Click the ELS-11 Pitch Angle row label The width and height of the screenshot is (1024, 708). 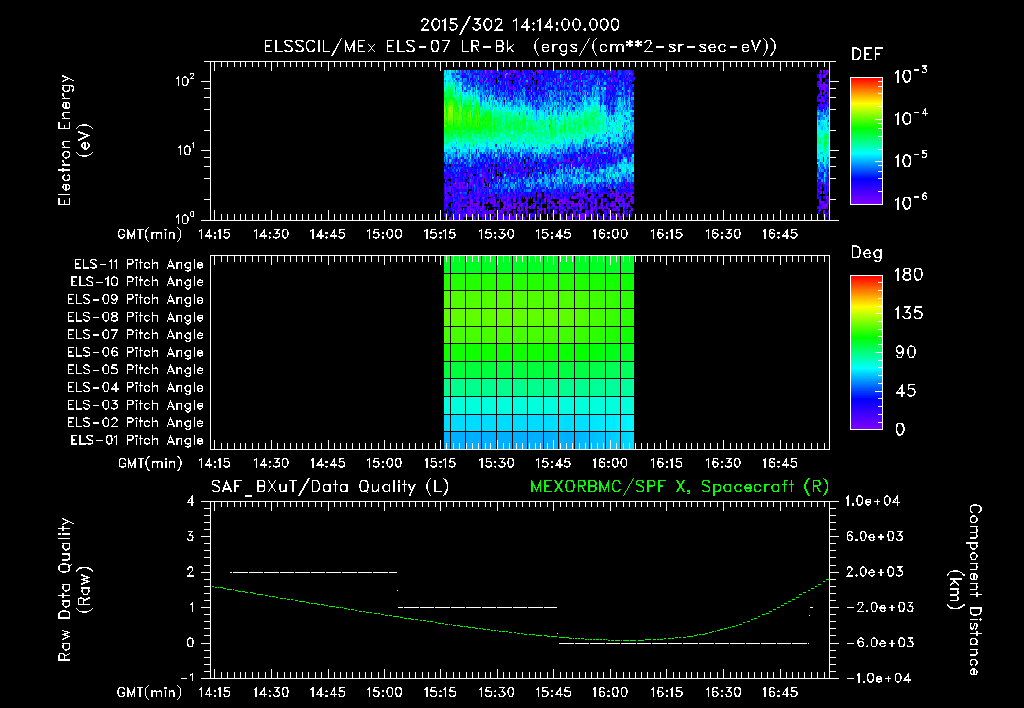coord(138,265)
